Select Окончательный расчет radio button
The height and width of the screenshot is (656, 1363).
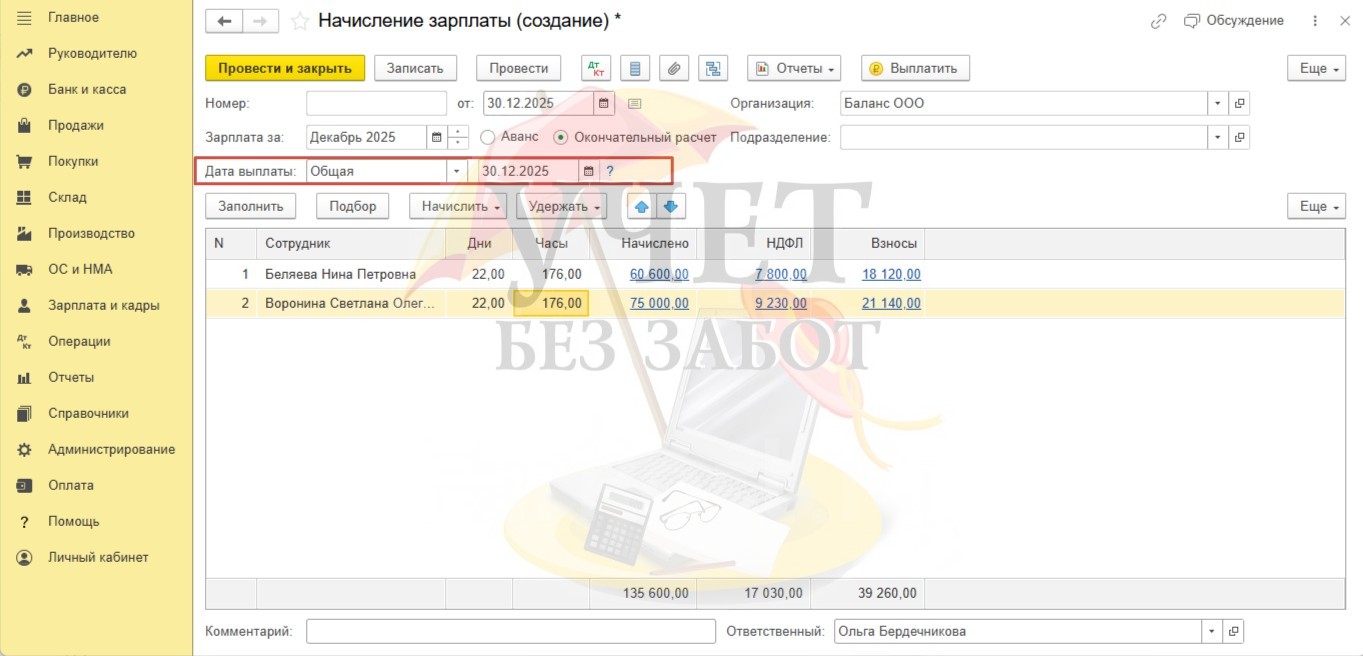coord(560,137)
